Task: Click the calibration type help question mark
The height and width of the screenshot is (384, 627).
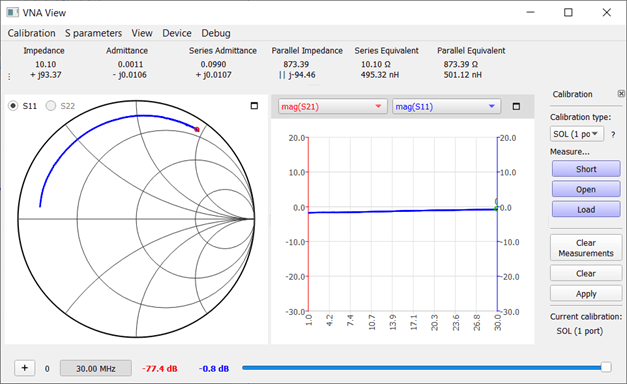Action: click(x=613, y=135)
